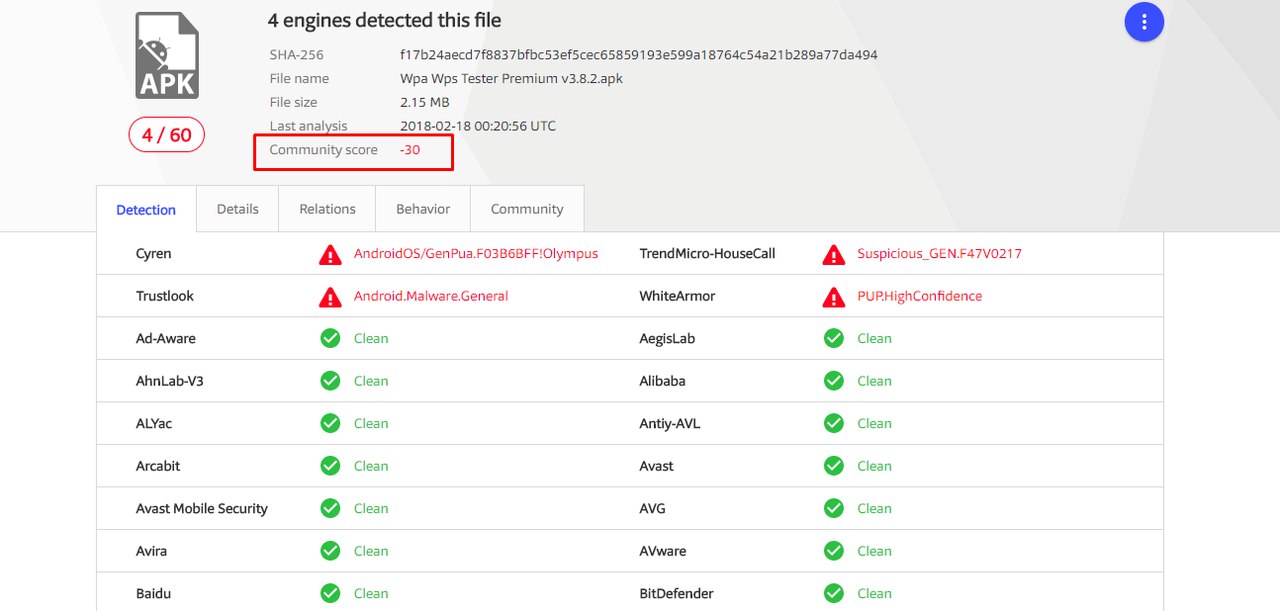The width and height of the screenshot is (1280, 611).
Task: Click the red warning icon for Cyren
Action: (x=330, y=254)
